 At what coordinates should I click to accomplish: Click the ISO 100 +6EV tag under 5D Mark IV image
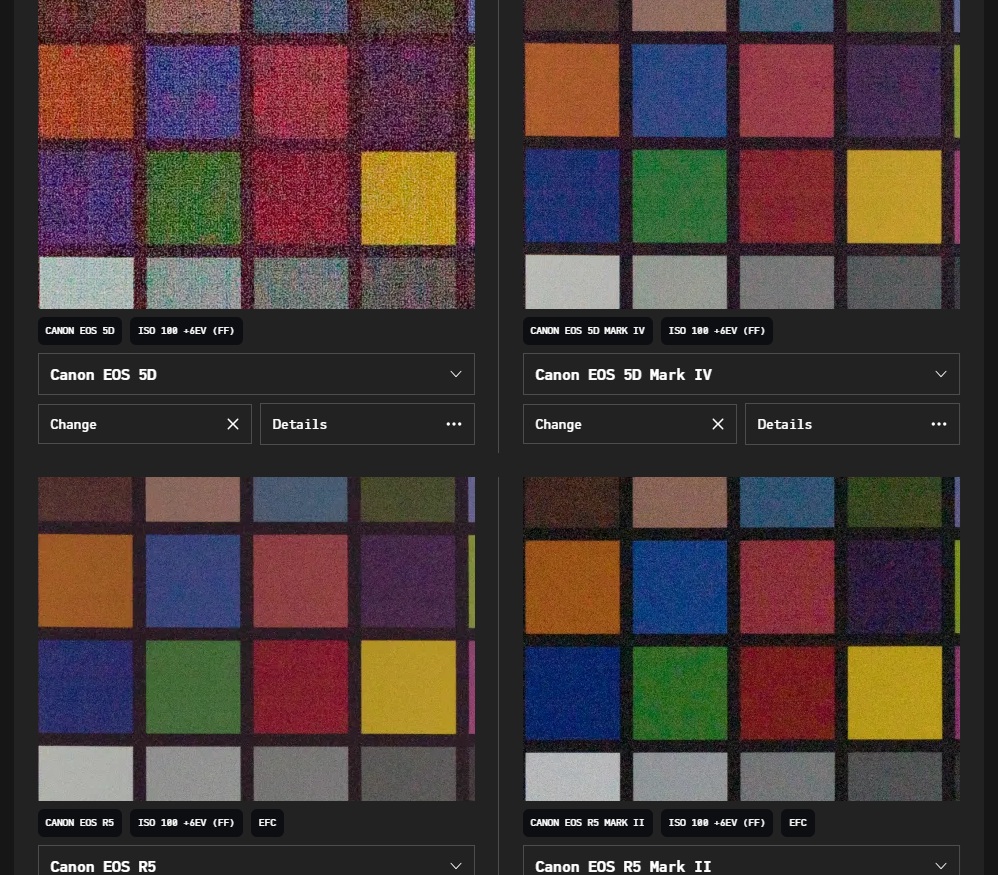point(717,331)
